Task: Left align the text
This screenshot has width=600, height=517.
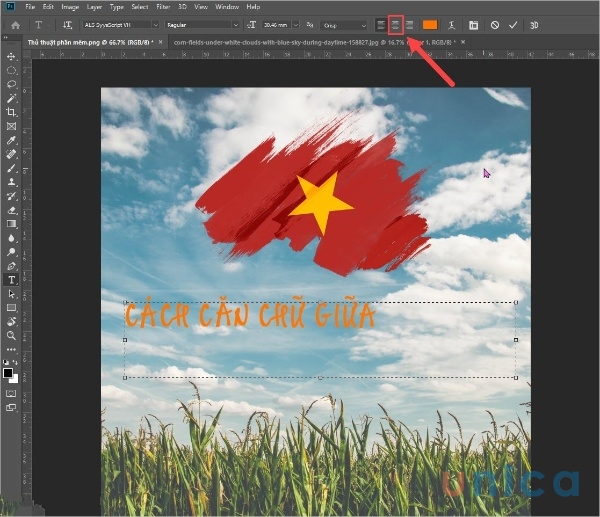Action: pos(381,25)
